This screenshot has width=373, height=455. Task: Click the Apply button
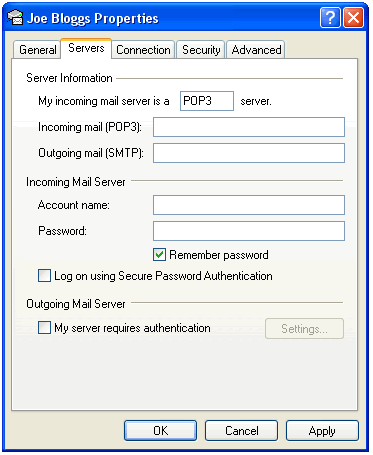click(x=322, y=431)
